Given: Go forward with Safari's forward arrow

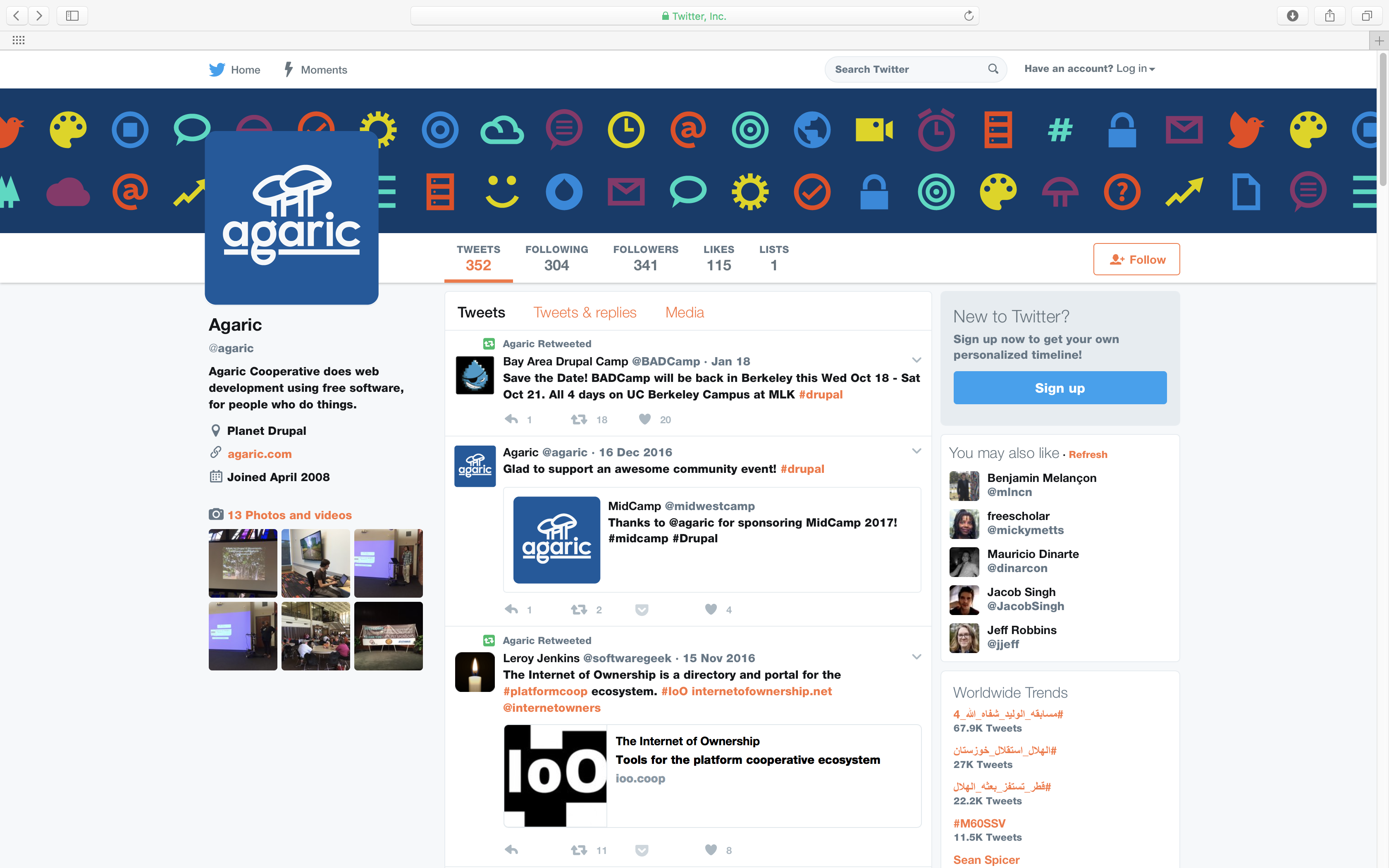Looking at the screenshot, I should (x=39, y=16).
